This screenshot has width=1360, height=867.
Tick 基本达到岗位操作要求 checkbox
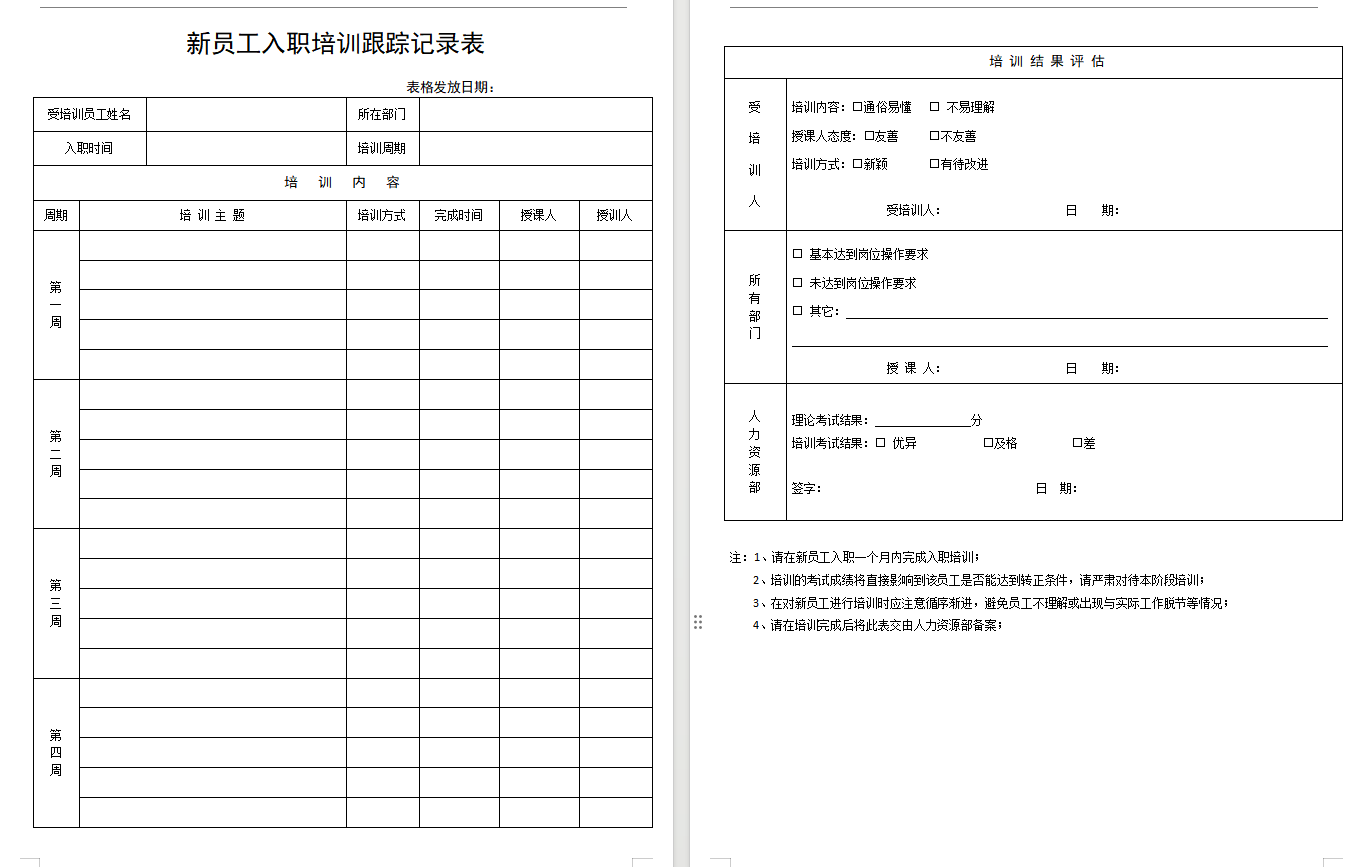[797, 254]
